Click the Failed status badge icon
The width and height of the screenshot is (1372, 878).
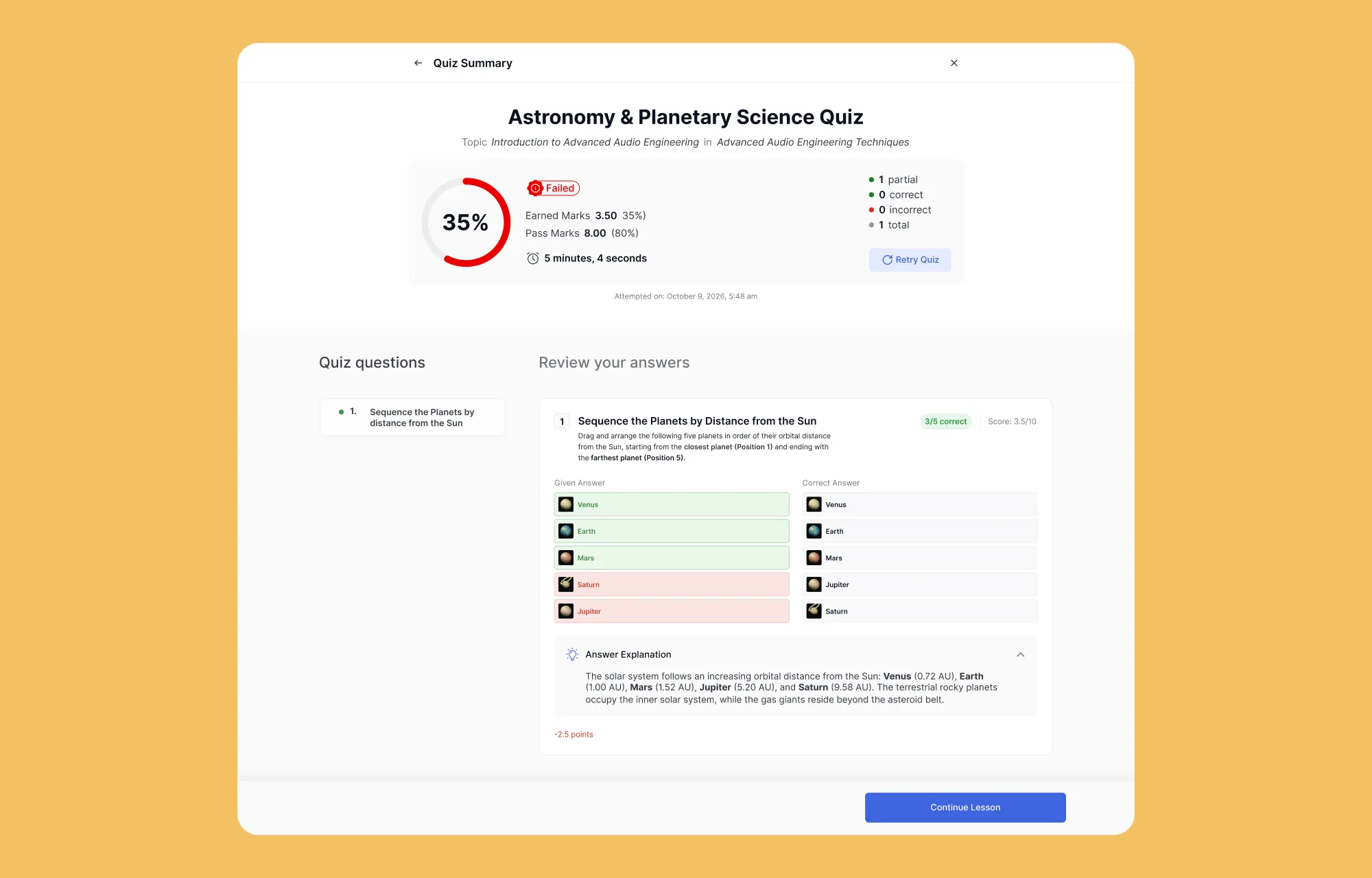[x=535, y=188]
